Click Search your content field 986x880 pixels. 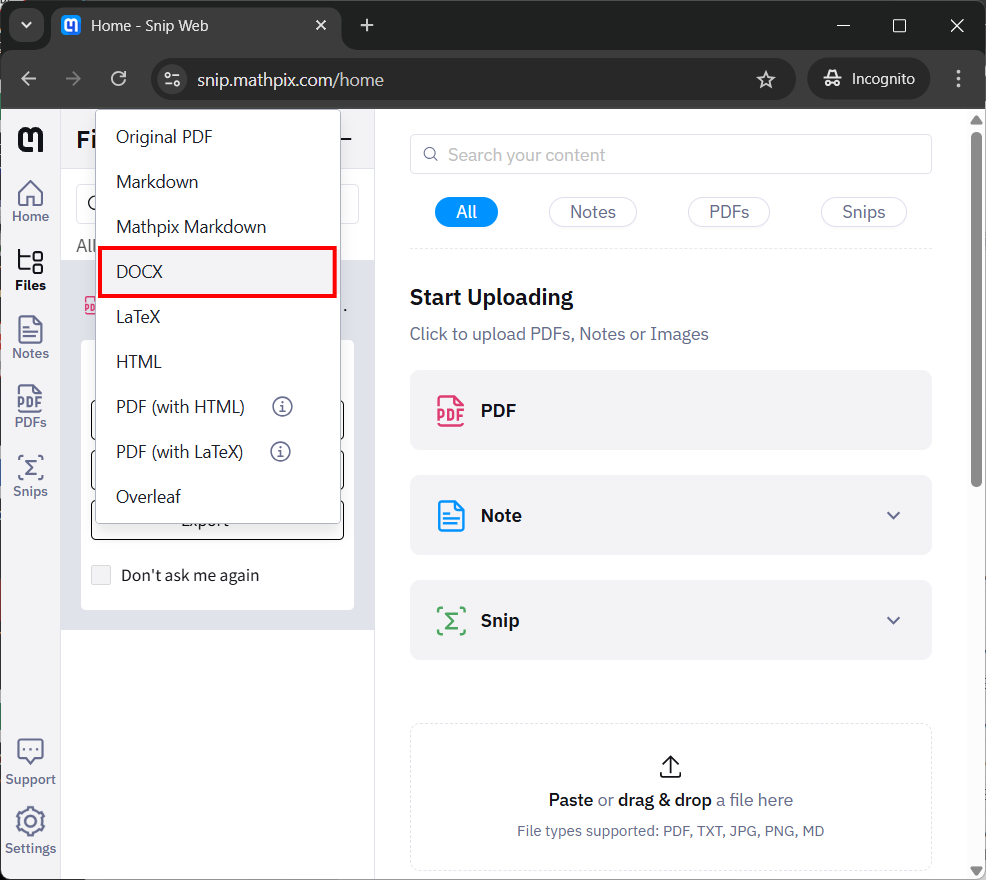670,154
